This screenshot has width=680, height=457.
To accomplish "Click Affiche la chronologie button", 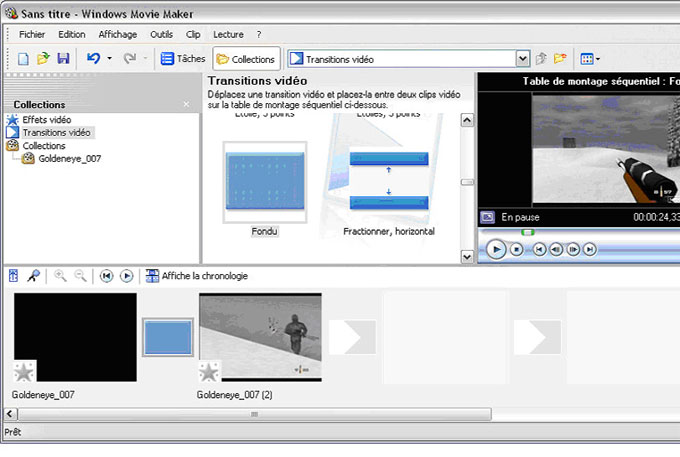I will click(196, 276).
